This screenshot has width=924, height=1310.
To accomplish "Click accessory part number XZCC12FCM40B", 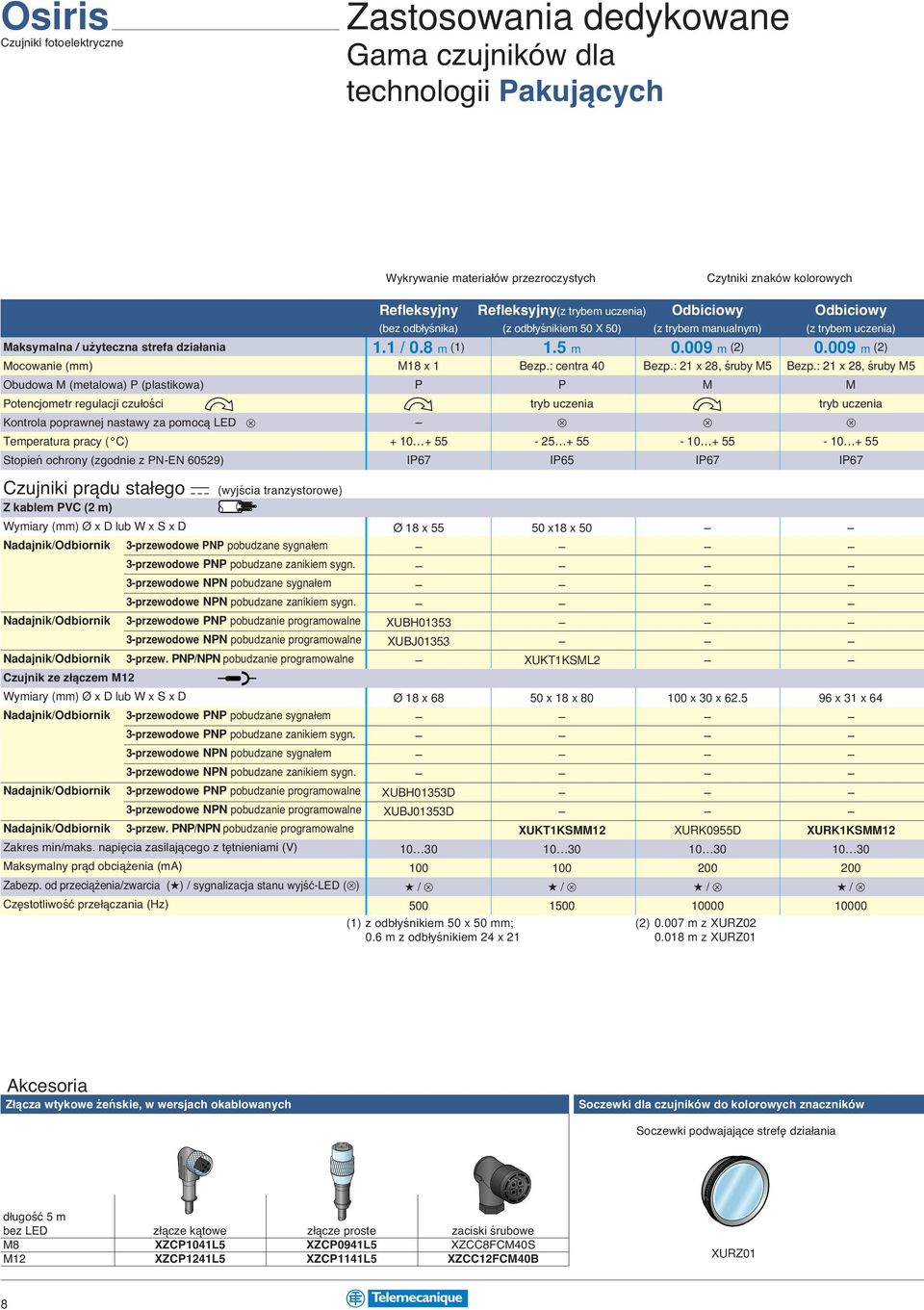I will [x=493, y=1259].
